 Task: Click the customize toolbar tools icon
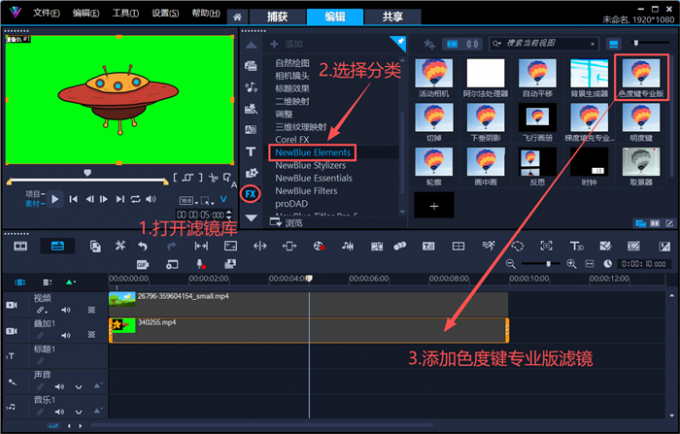point(120,246)
